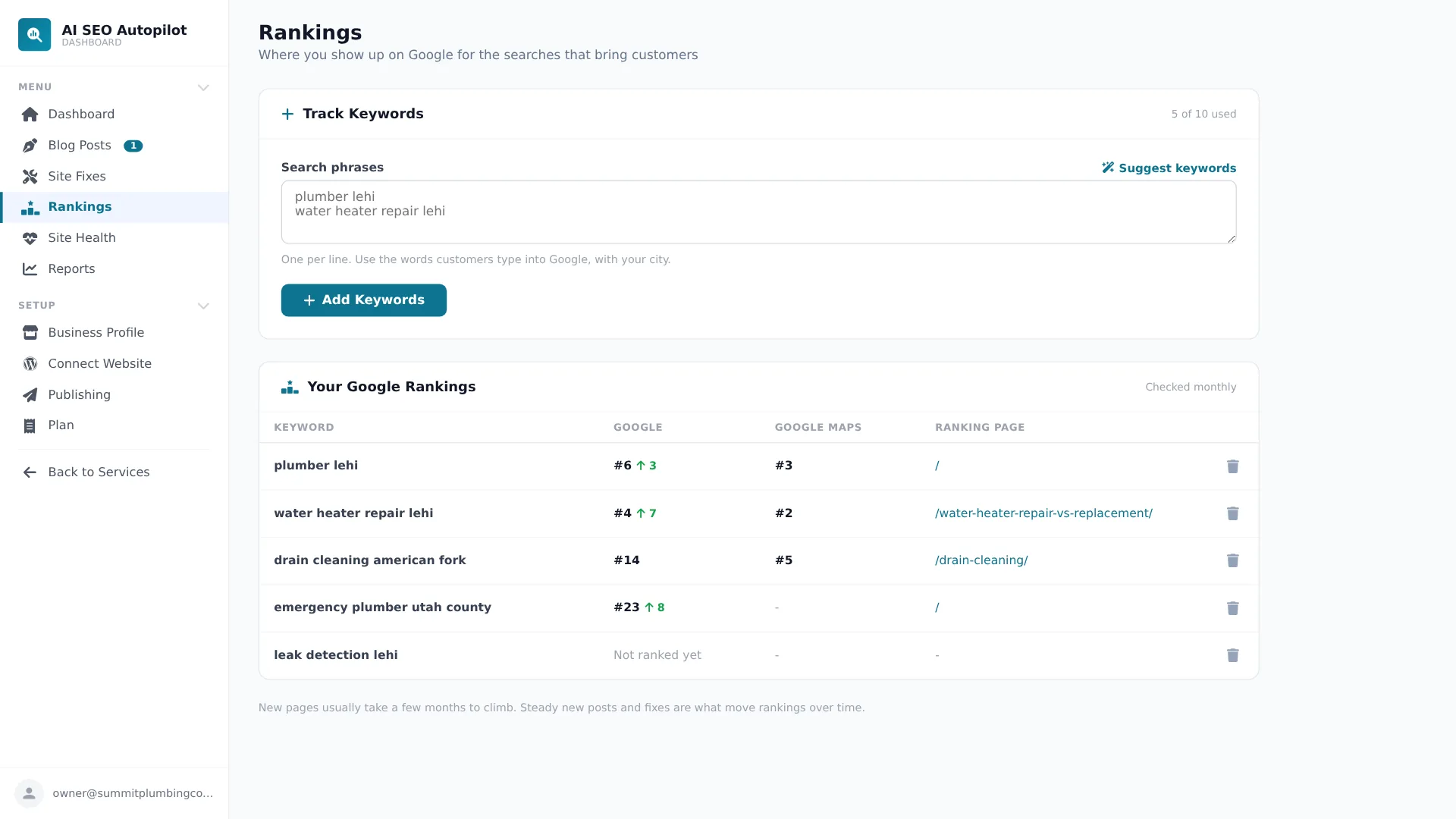Click the #14 Google rank value

(x=626, y=560)
